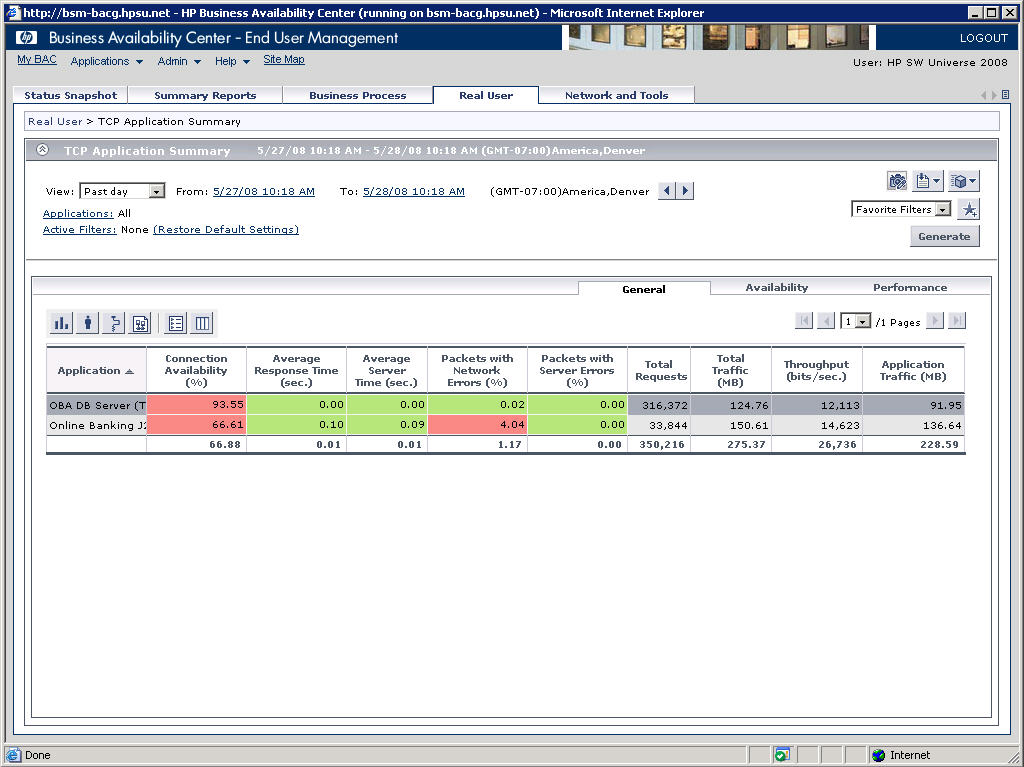This screenshot has width=1024, height=767.
Task: Switch to the Status Snapshot tab
Action: 71,95
